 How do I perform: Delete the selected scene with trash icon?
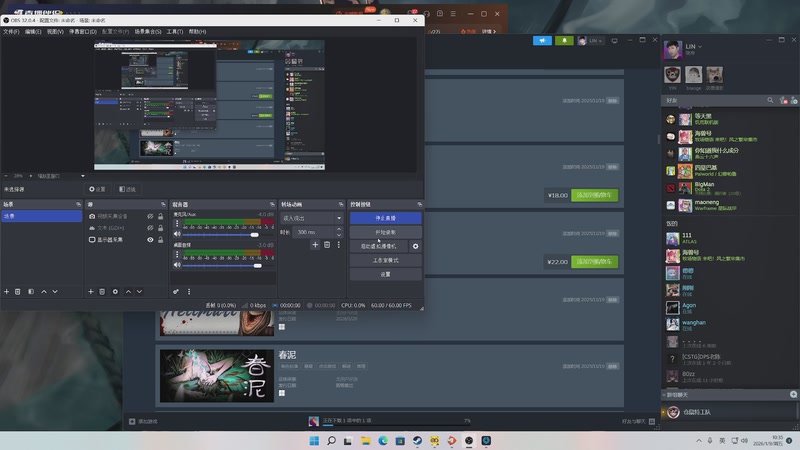point(17,291)
